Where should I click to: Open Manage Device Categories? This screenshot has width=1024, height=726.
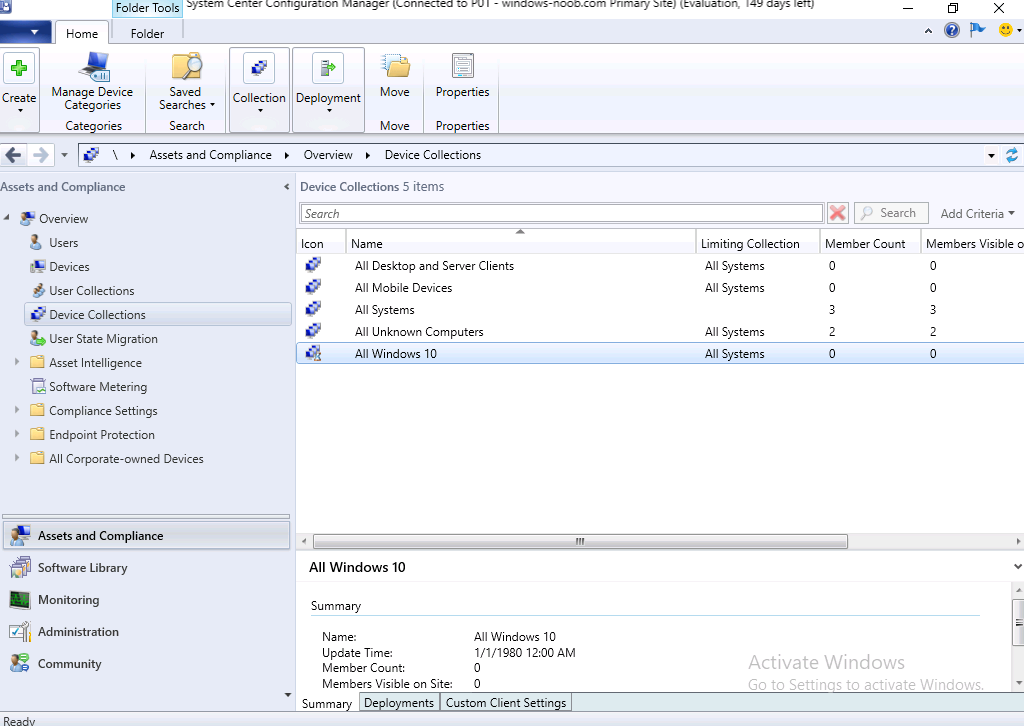point(92,82)
